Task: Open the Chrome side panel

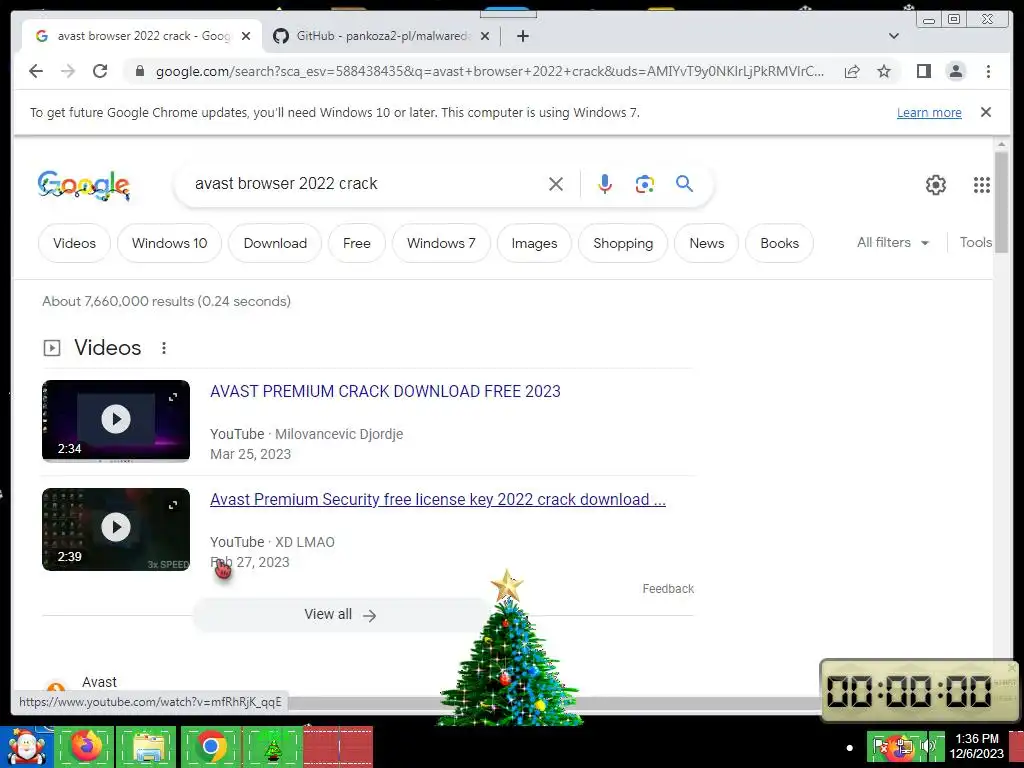Action: click(923, 71)
